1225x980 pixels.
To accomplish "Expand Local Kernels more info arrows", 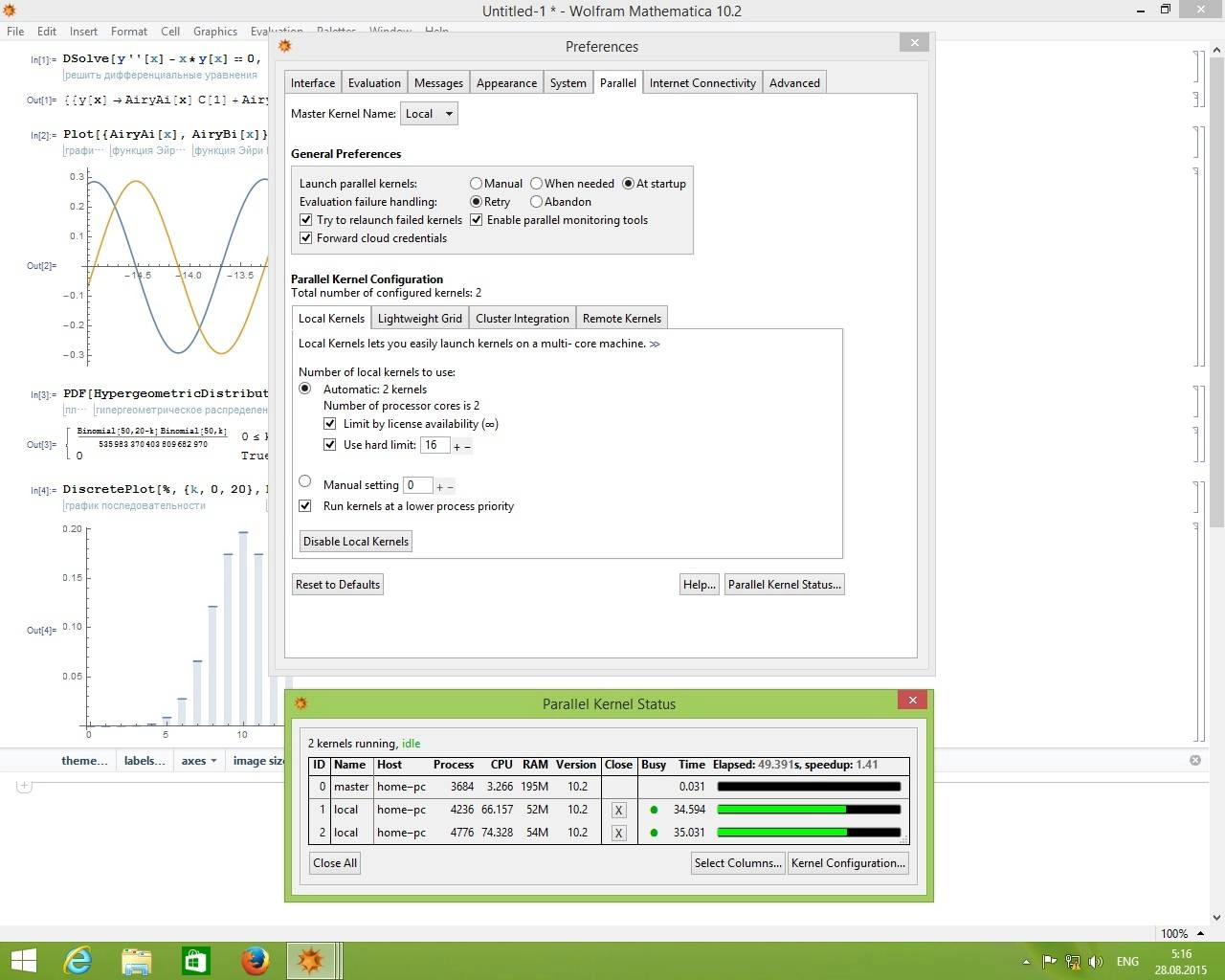I will 655,345.
